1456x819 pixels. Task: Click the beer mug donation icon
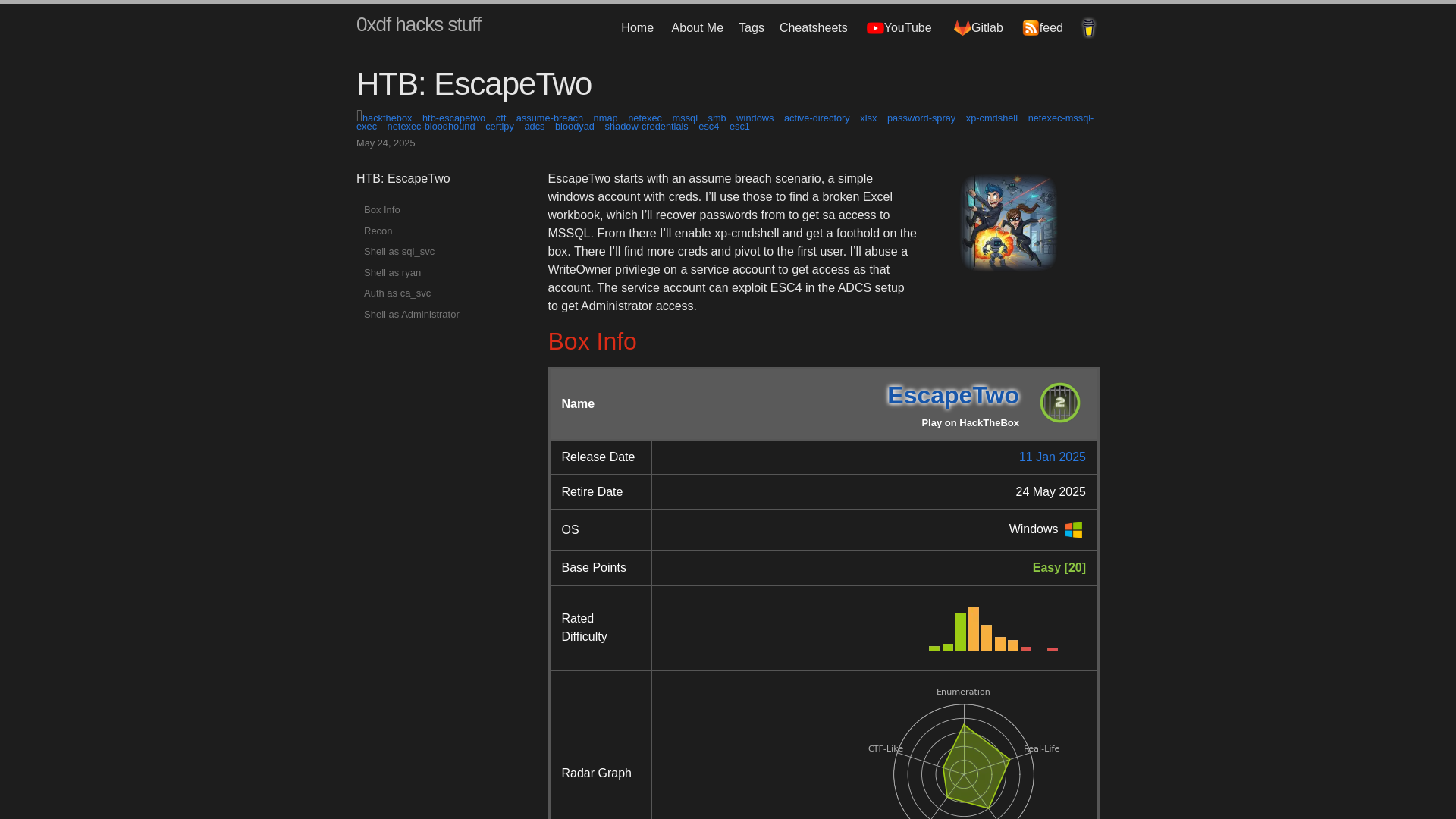pos(1088,28)
